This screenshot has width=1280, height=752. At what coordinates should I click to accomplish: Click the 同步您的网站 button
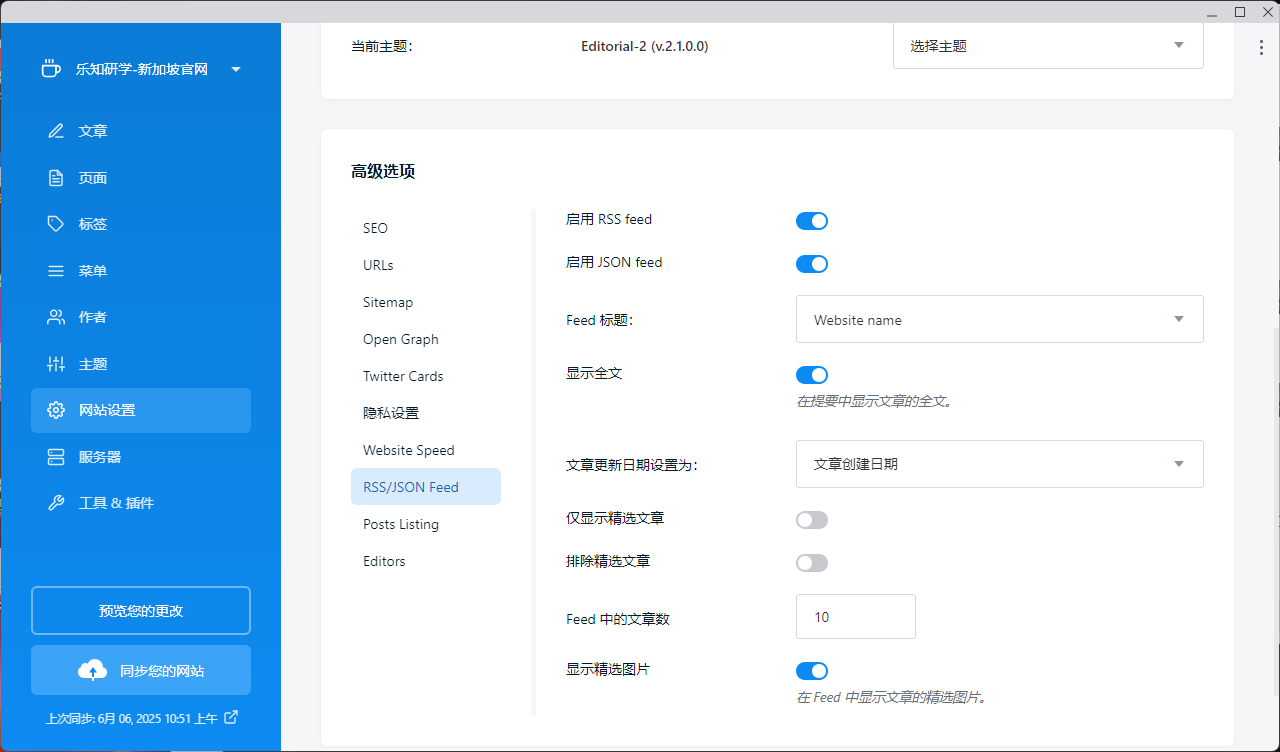[141, 670]
